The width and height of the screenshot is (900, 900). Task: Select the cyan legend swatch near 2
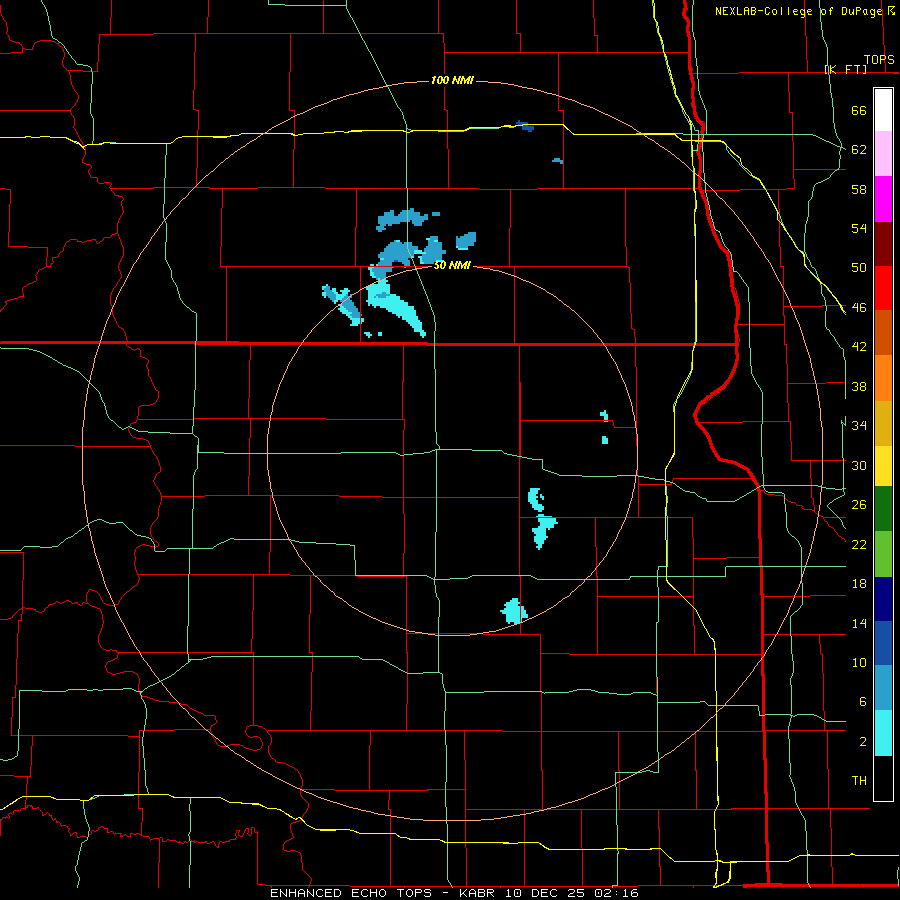(x=883, y=733)
